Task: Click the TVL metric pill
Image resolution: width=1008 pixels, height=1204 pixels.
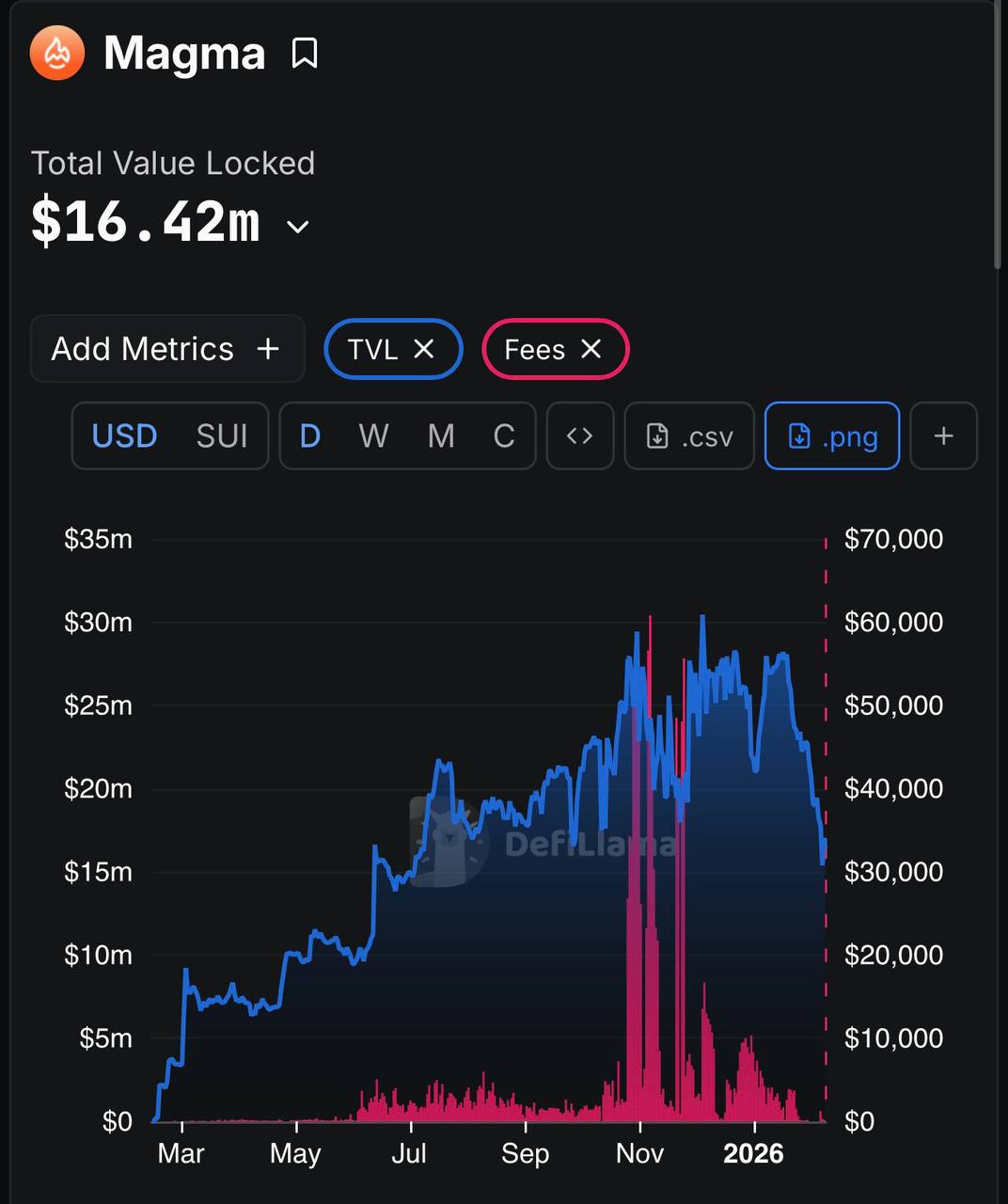Action: pos(373,349)
